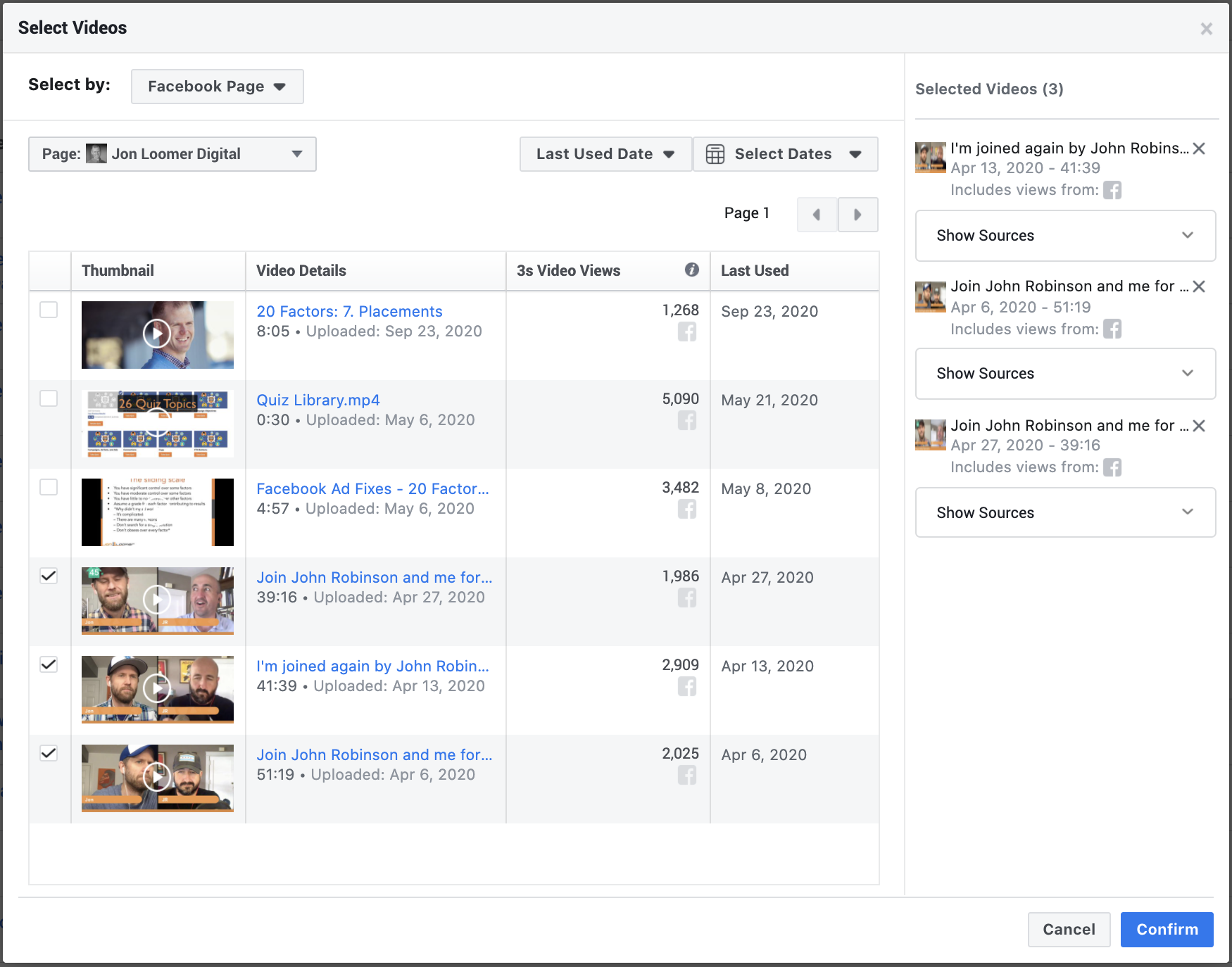Click the next page arrow
Viewport: 1232px width, 967px height.
click(x=857, y=214)
